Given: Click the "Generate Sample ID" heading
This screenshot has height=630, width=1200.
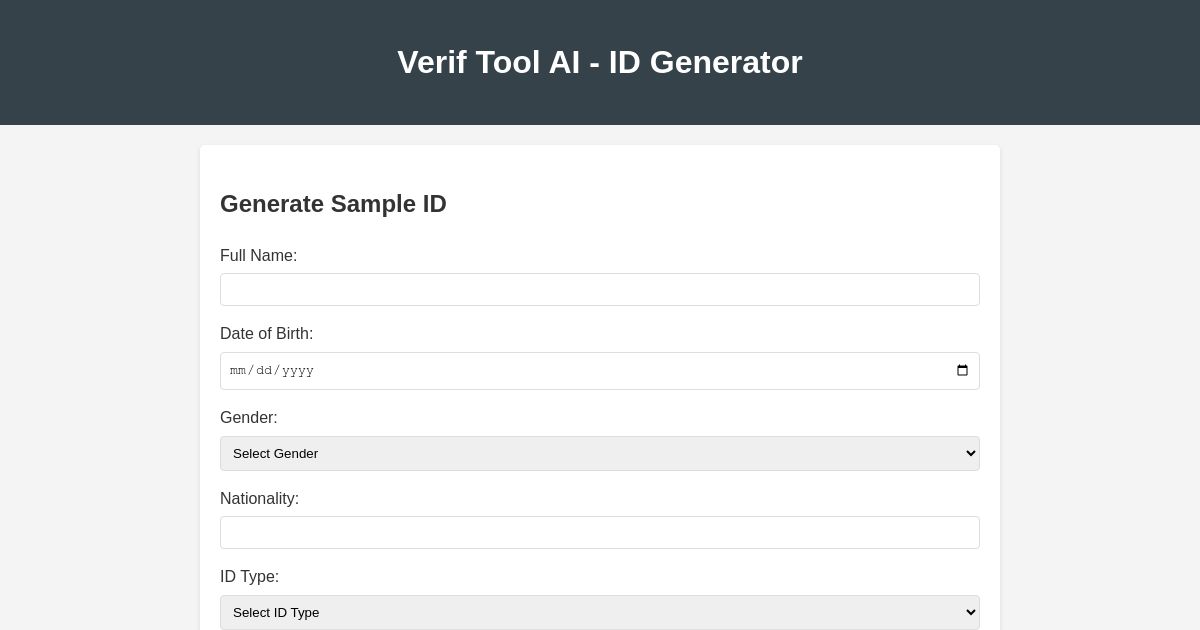Looking at the screenshot, I should (333, 204).
